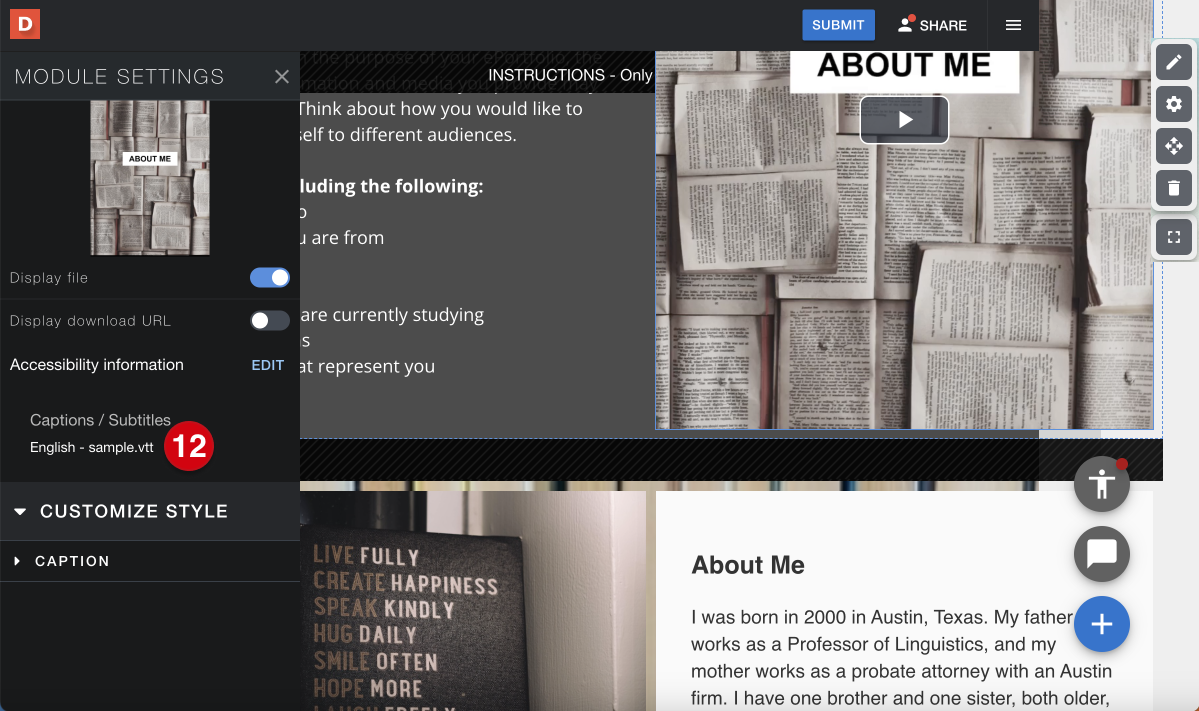Select the move module arrows icon
This screenshot has height=711, width=1199.
click(x=1174, y=146)
